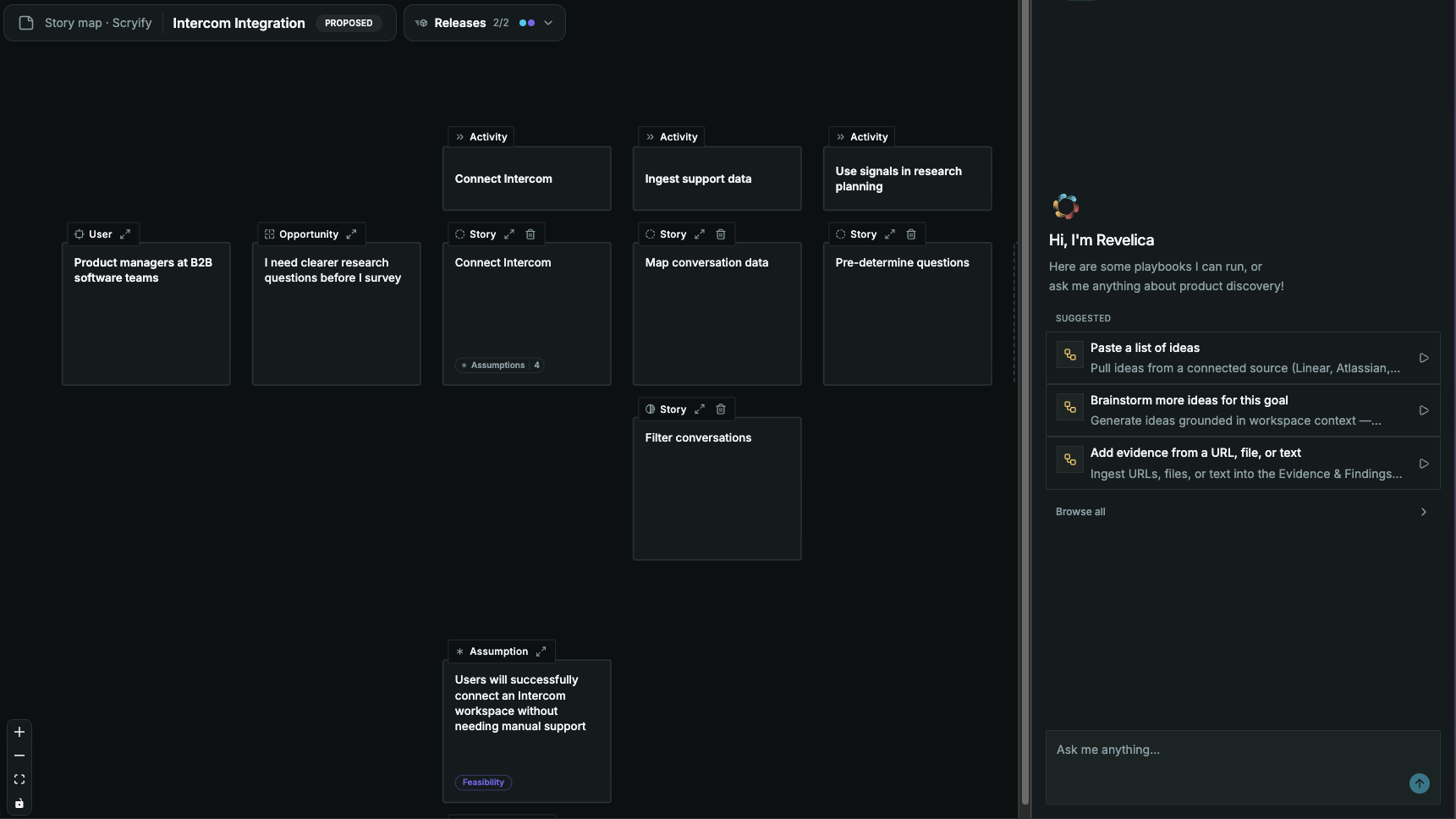Toggle the canvas lock
Viewport: 1456px width, 819px height.
[x=19, y=804]
